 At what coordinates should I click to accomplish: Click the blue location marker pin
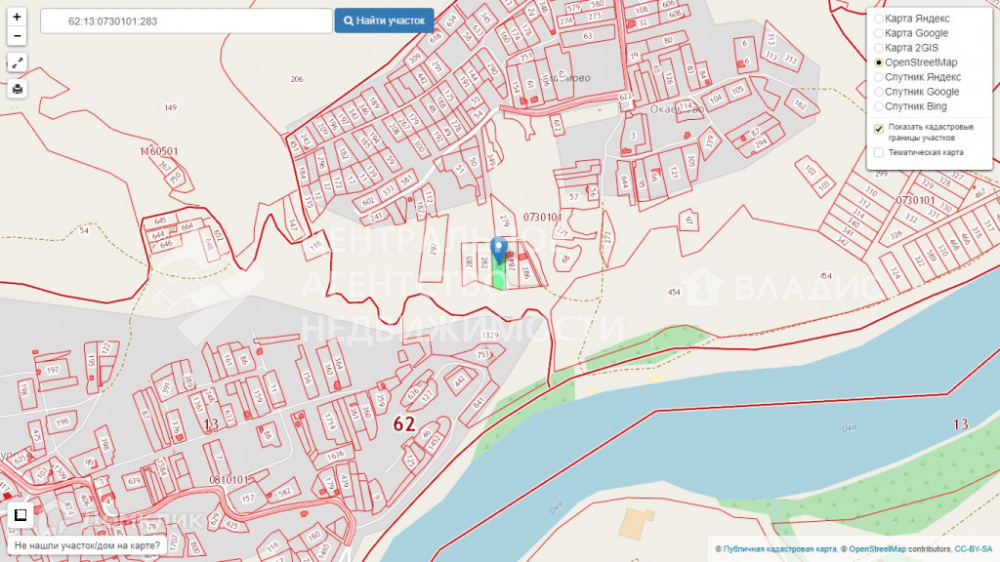pos(499,250)
